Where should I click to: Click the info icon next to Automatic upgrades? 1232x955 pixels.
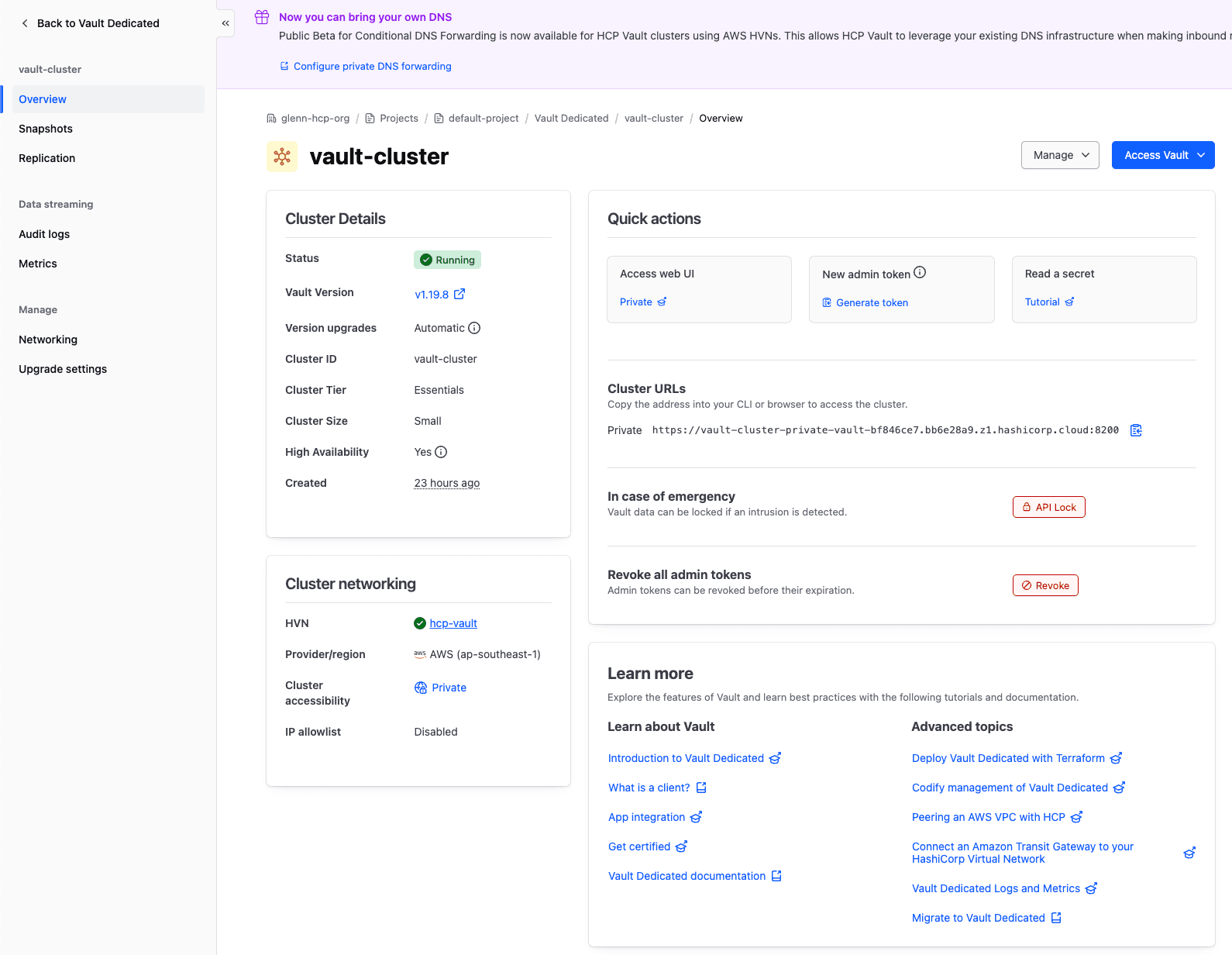pyautogui.click(x=474, y=328)
